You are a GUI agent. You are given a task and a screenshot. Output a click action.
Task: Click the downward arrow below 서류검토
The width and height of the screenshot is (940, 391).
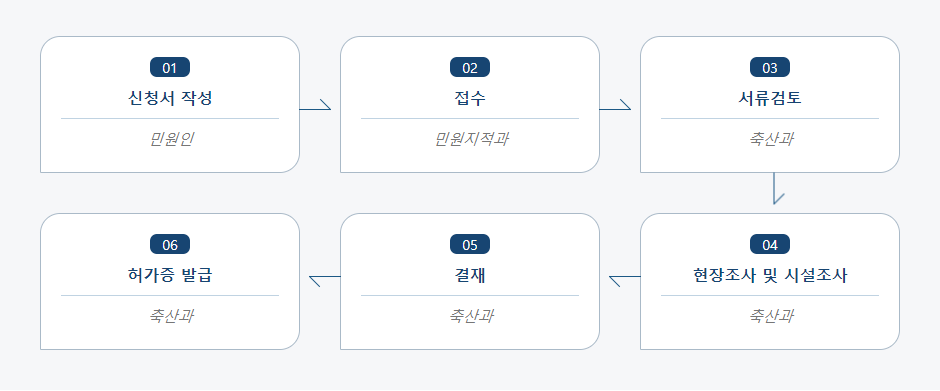778,189
